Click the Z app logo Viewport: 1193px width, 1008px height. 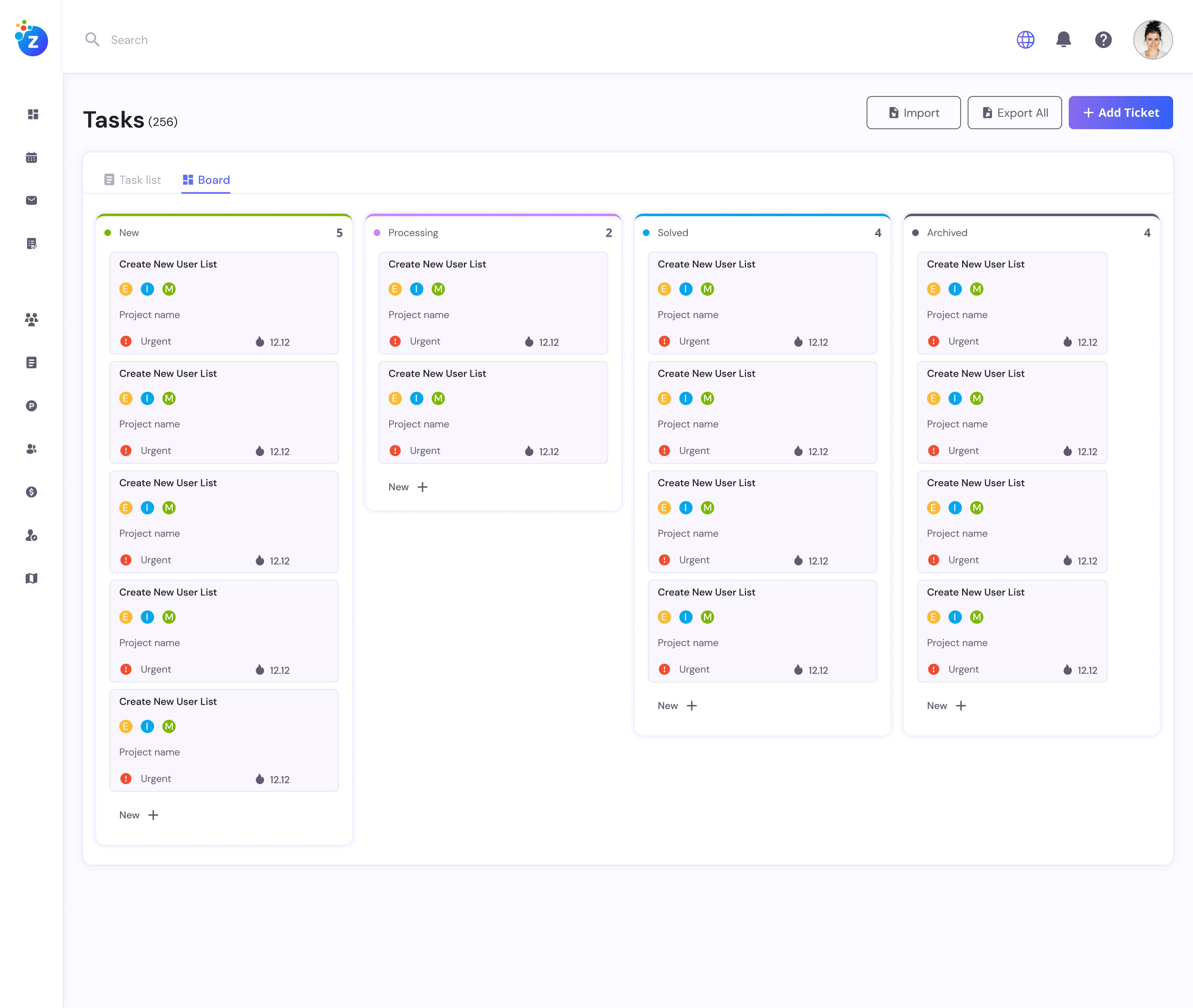31,38
